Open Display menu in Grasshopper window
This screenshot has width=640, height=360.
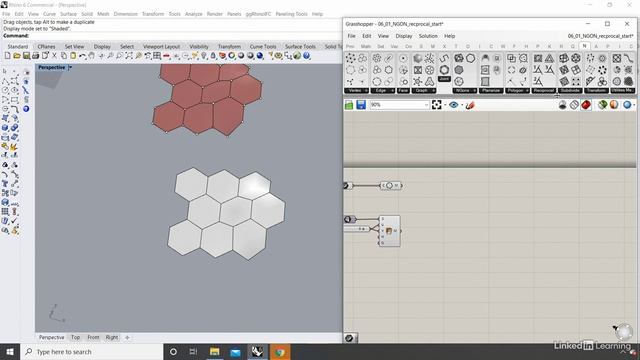click(404, 36)
